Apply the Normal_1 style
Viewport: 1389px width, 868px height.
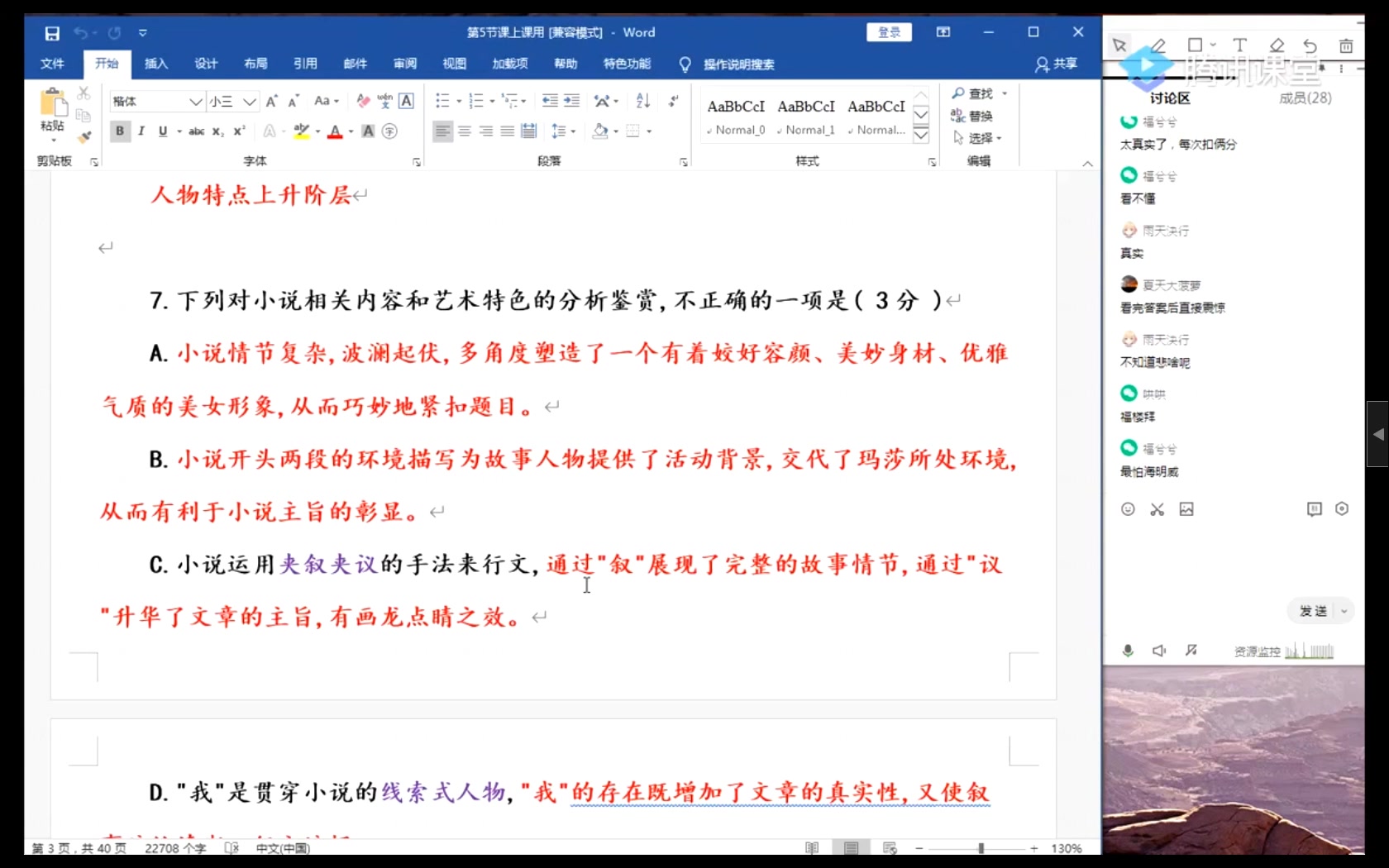806,117
